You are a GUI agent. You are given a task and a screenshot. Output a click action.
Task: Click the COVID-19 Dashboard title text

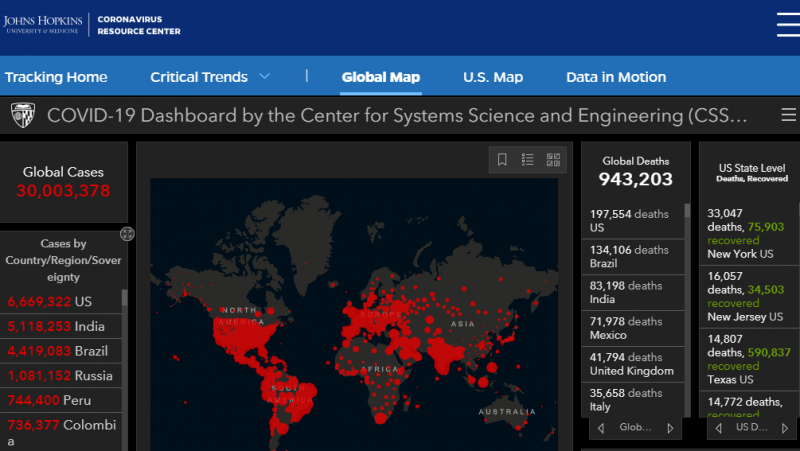[397, 115]
